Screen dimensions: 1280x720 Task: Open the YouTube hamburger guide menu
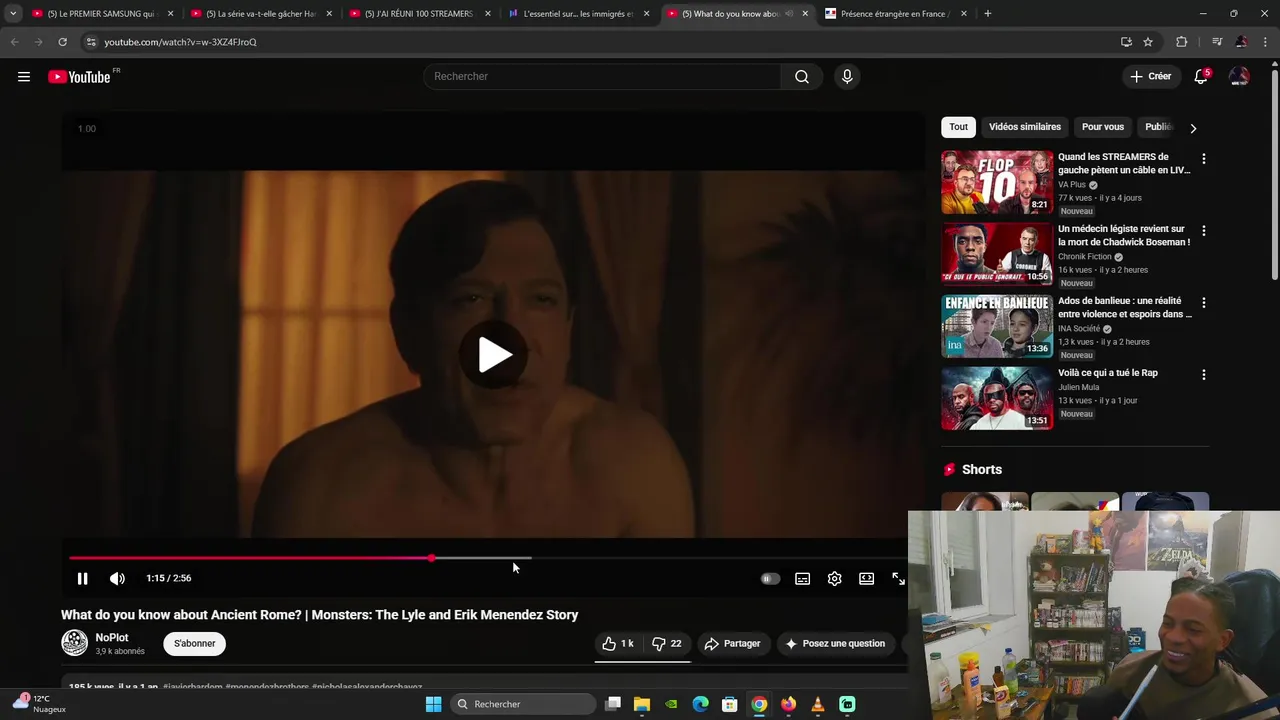[24, 77]
